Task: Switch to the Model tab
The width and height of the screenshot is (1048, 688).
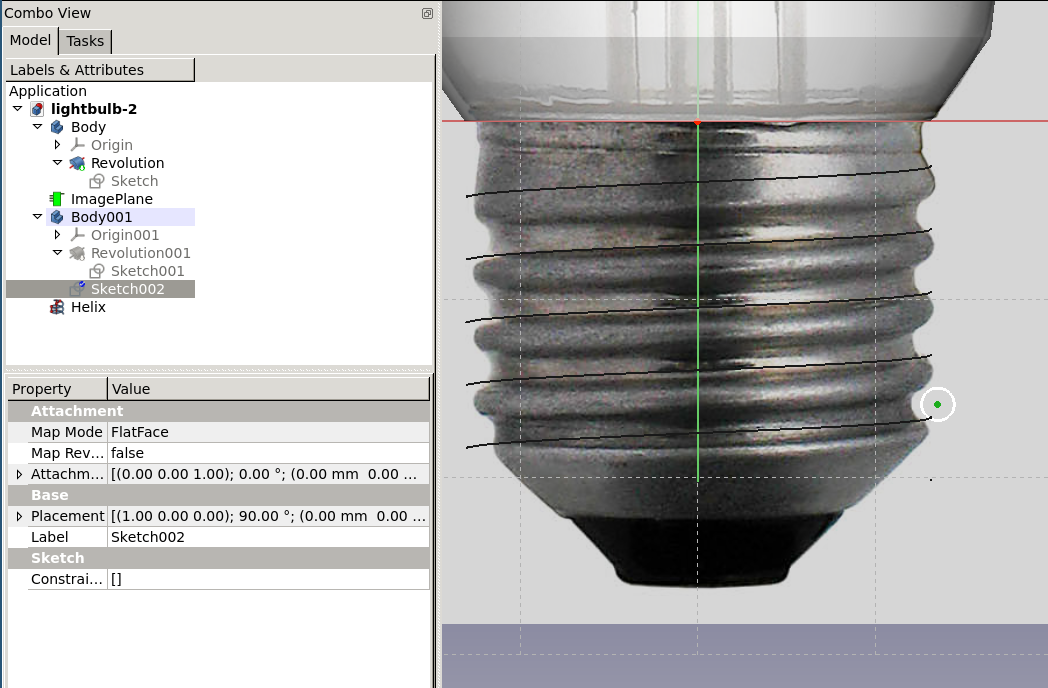Action: pyautogui.click(x=30, y=40)
